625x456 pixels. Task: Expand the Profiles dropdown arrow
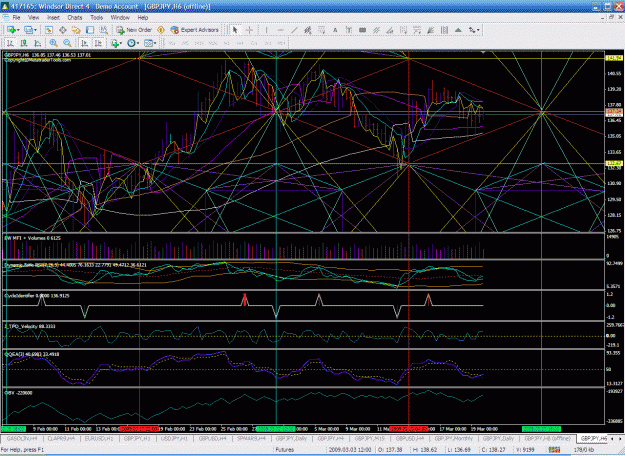coord(35,30)
